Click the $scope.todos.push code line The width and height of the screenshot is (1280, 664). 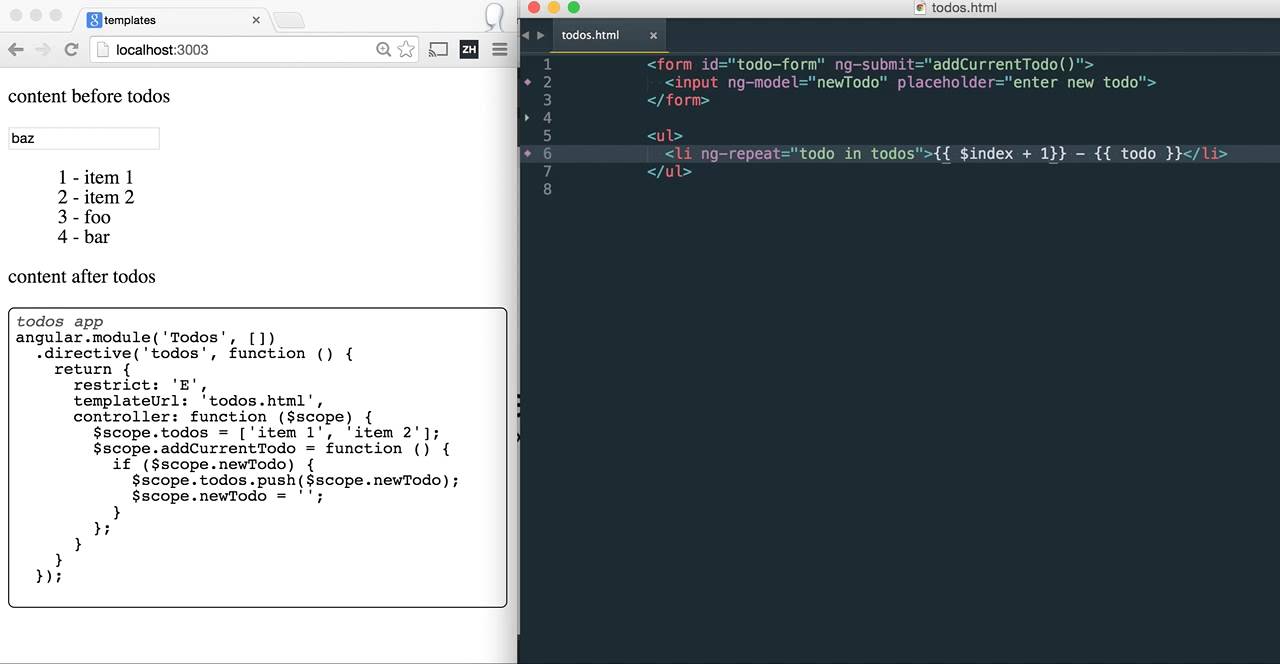[x=296, y=480]
